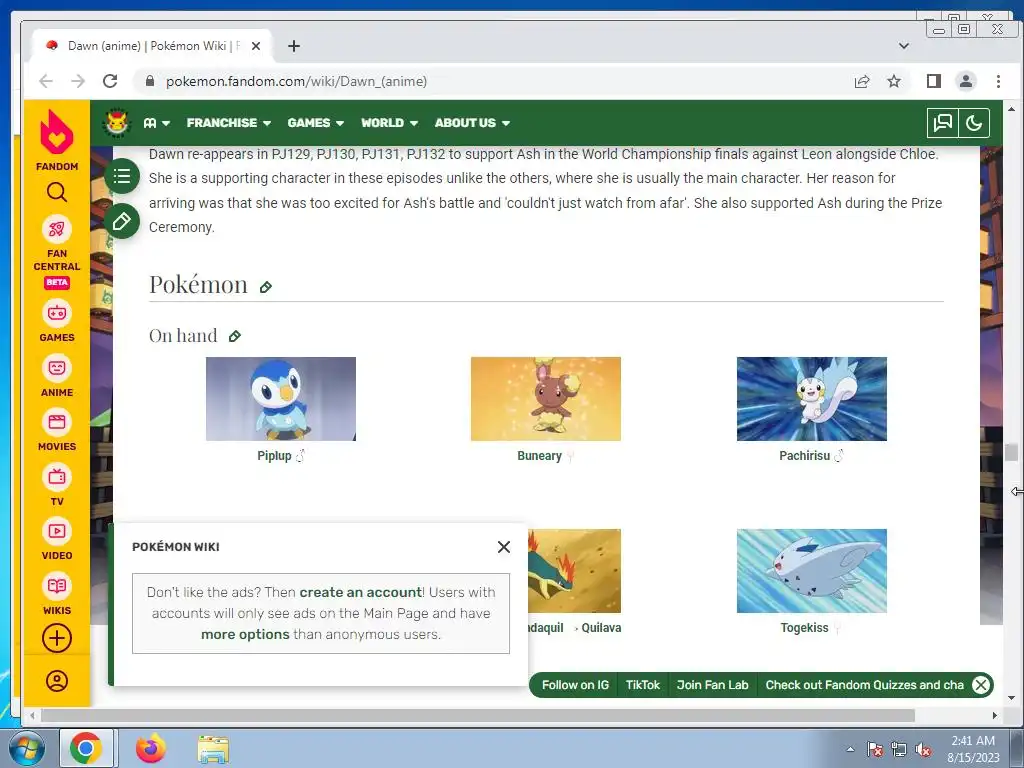This screenshot has width=1024, height=768.
Task: Select the Dawn (anime) browser tab
Action: pos(152,46)
